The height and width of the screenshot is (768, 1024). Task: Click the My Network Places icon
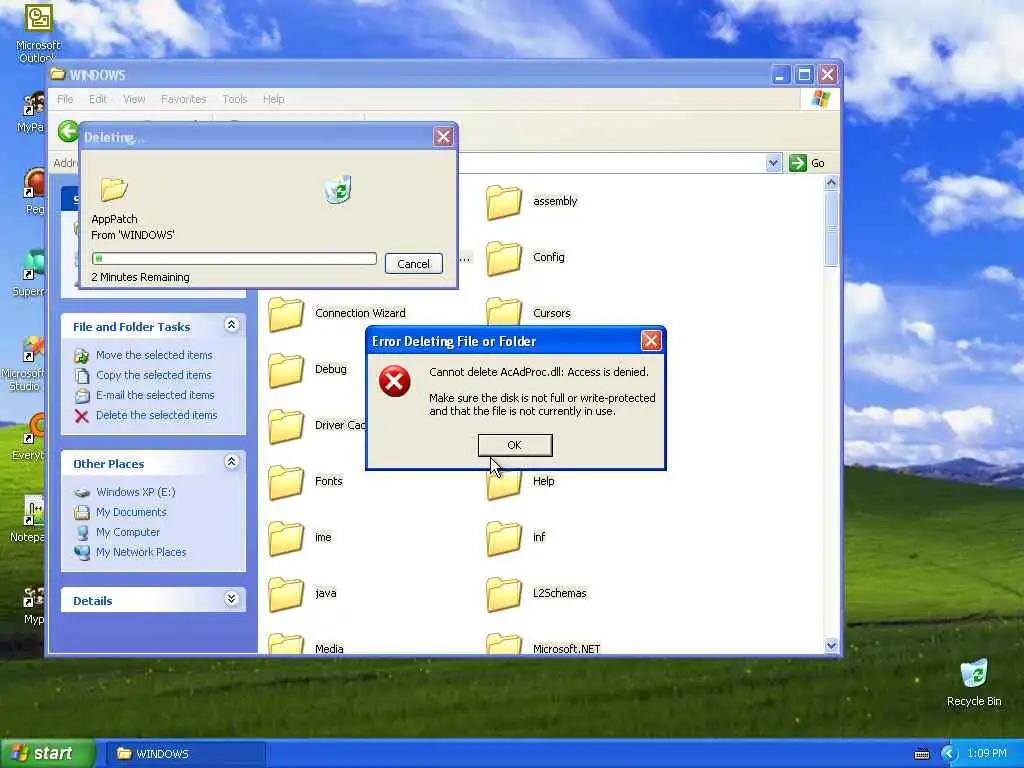click(x=82, y=552)
